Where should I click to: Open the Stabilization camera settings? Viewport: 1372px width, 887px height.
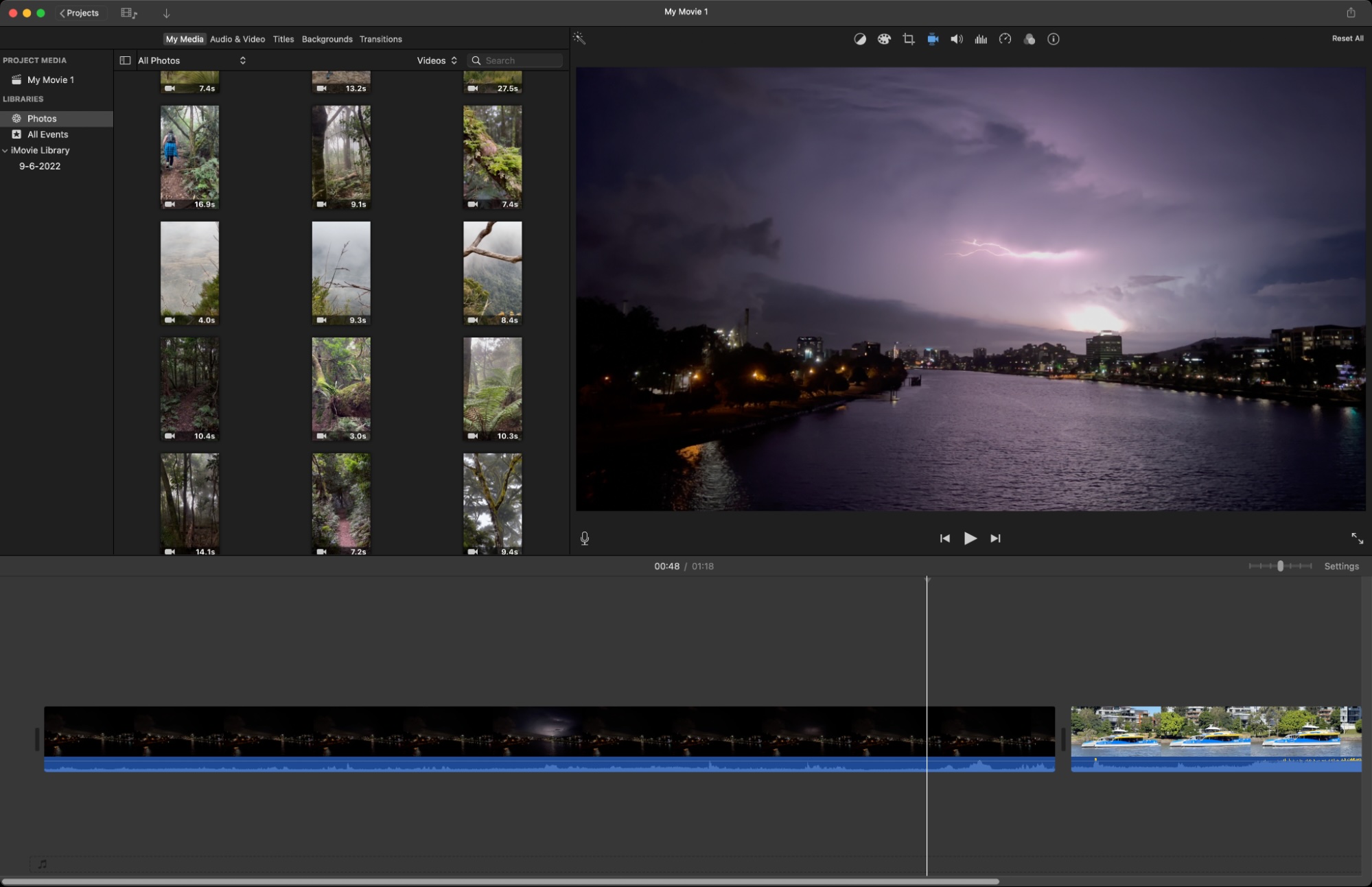933,39
